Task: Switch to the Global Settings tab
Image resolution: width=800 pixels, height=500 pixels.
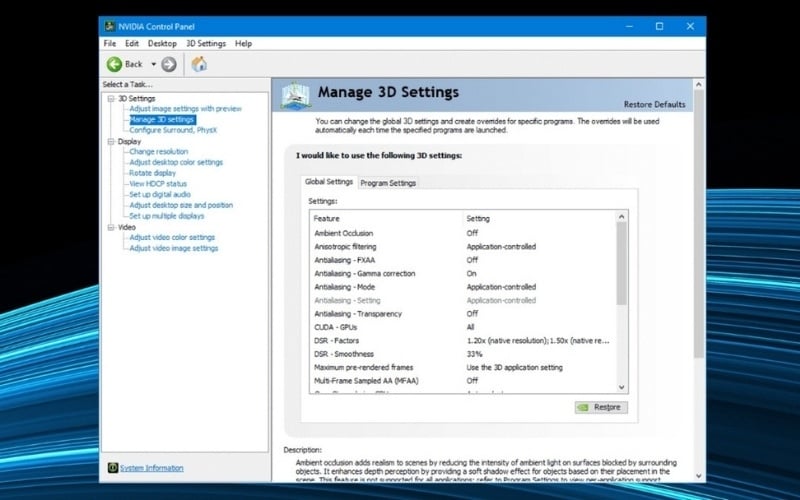Action: [329, 182]
